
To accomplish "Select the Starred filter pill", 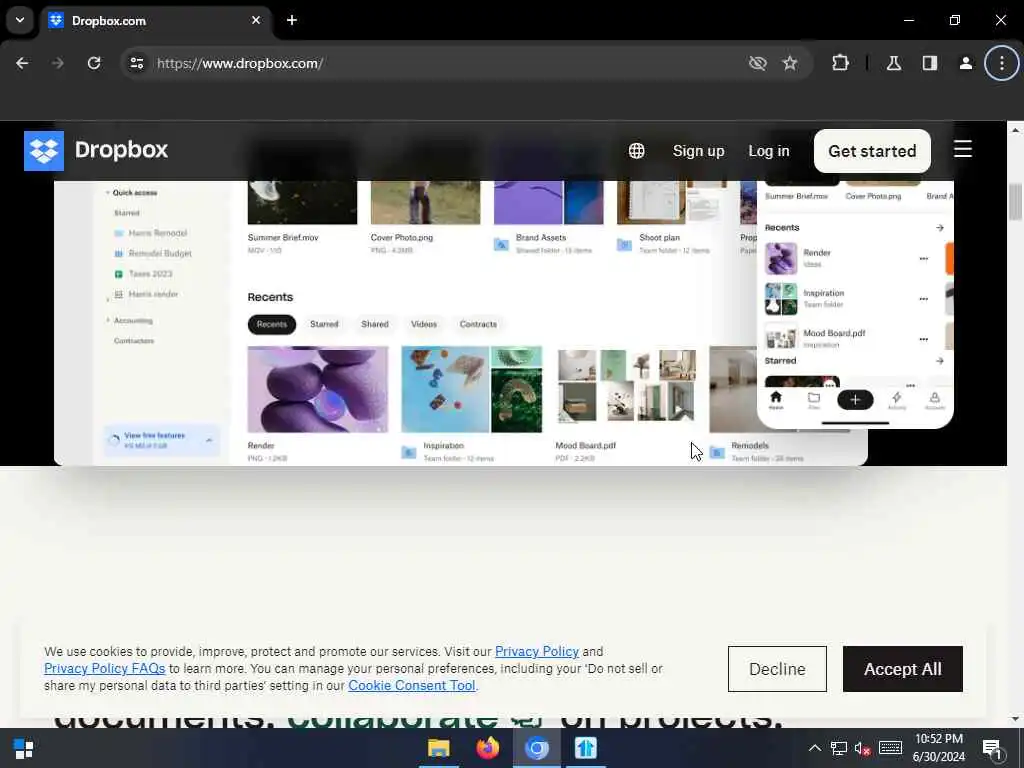I will click(x=324, y=325).
